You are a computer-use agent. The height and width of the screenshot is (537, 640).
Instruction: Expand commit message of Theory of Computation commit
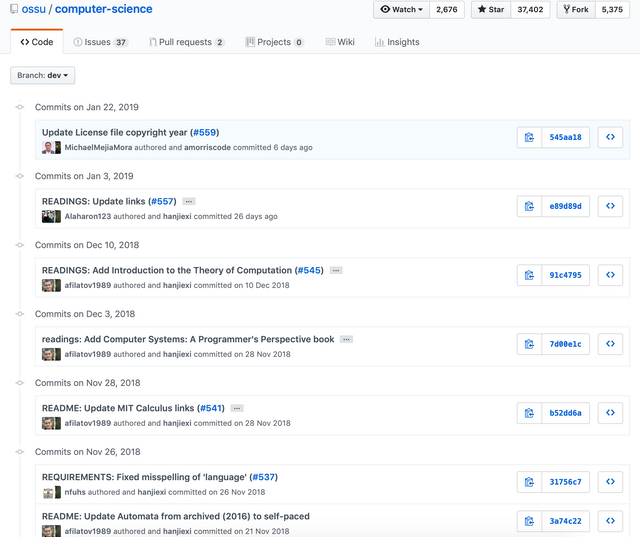[x=336, y=271]
